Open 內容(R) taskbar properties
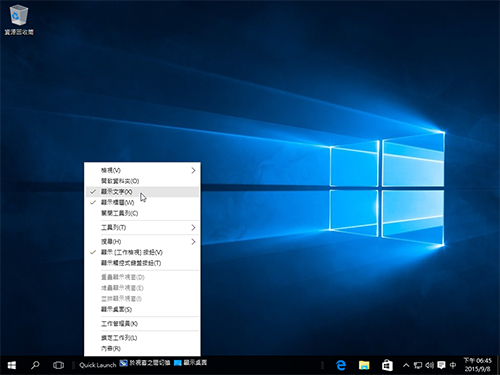 [142, 348]
